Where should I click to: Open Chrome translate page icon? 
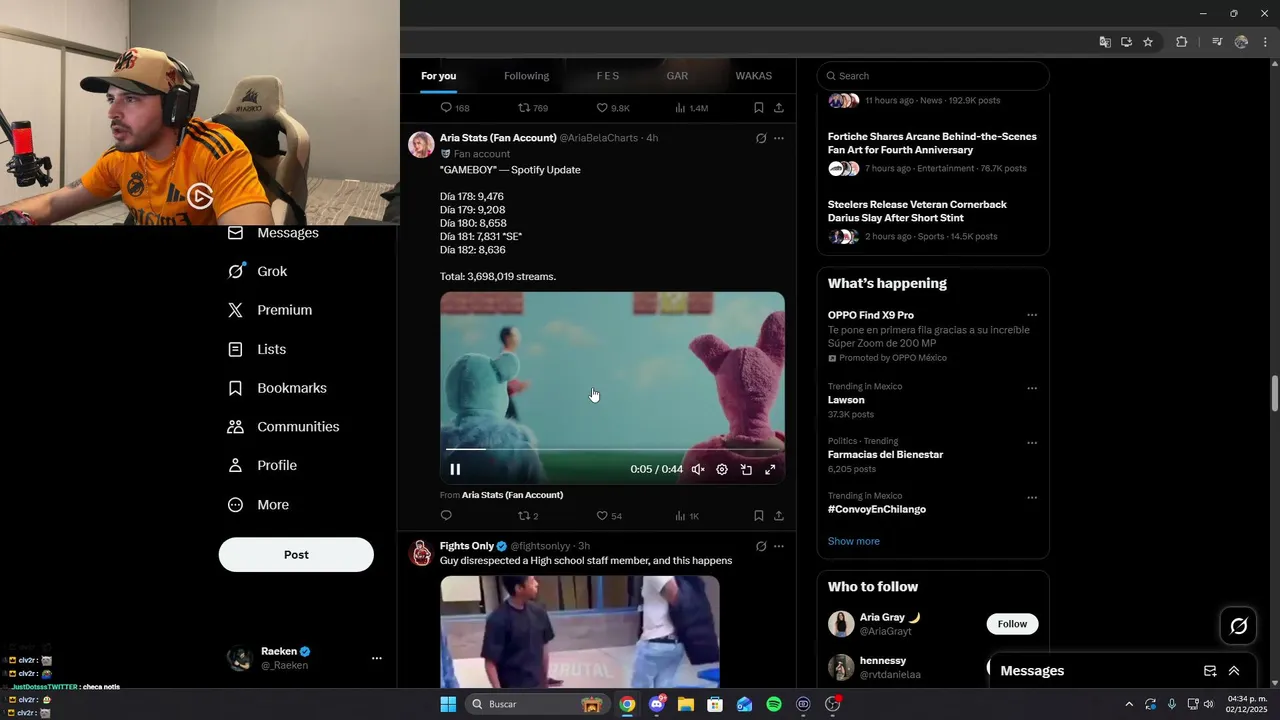pyautogui.click(x=1105, y=42)
